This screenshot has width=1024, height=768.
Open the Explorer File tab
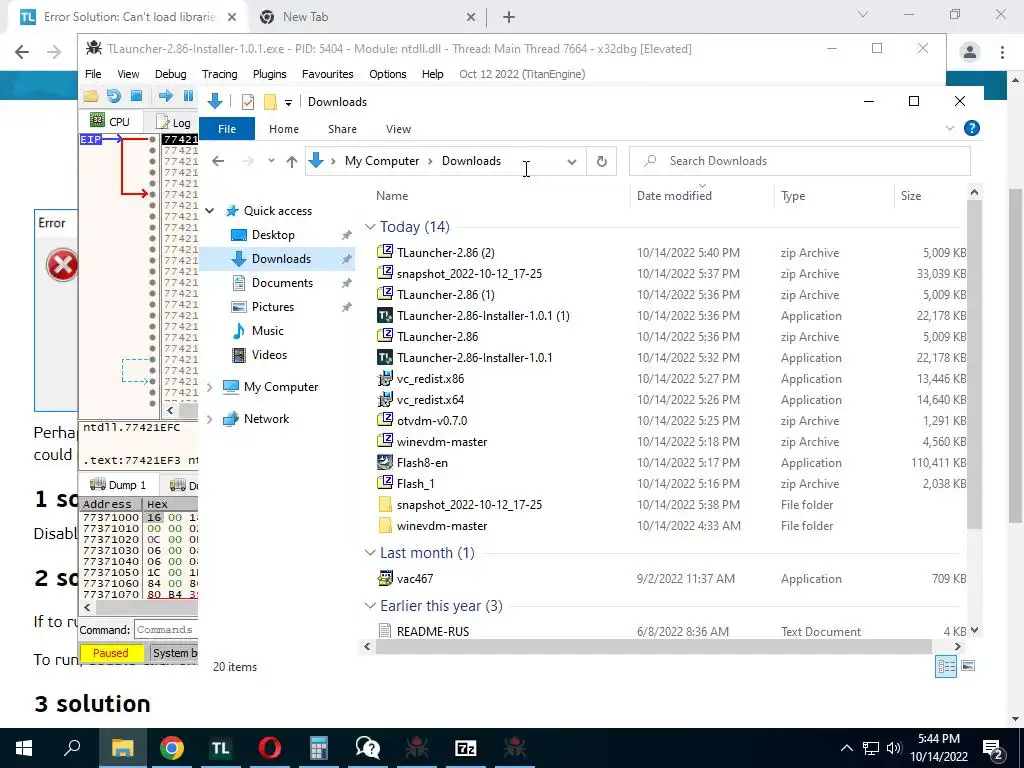pyautogui.click(x=227, y=129)
